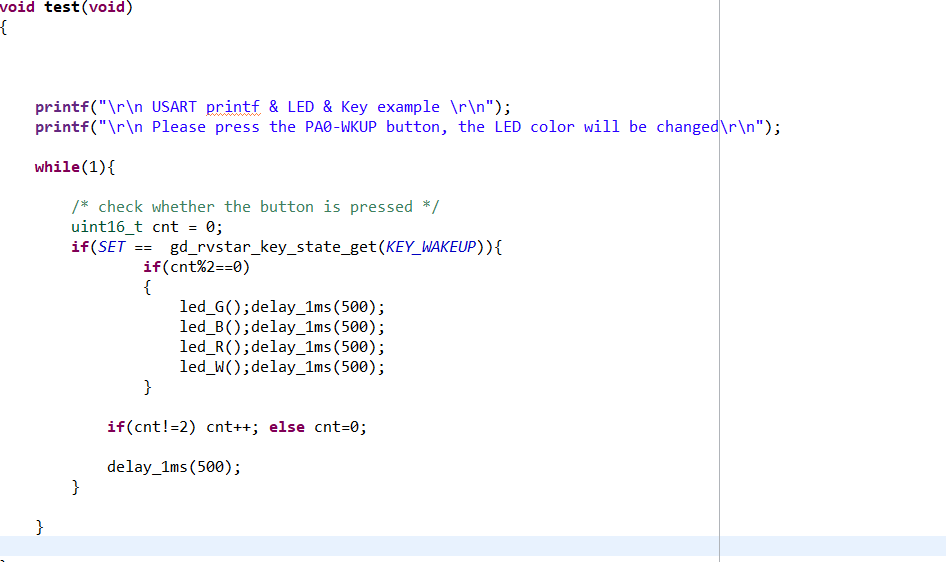This screenshot has width=946, height=562.
Task: Click the uint16_t type keyword
Action: 107,227
